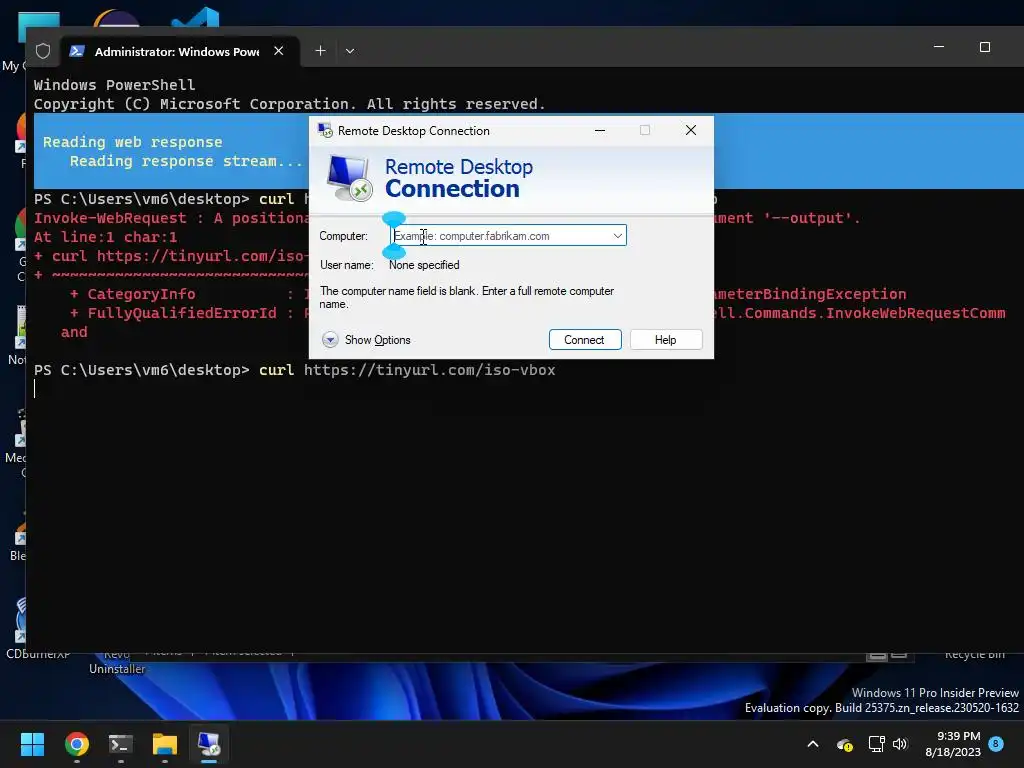Close the Administrator PowerShell tab
The height and width of the screenshot is (768, 1024).
(278, 51)
